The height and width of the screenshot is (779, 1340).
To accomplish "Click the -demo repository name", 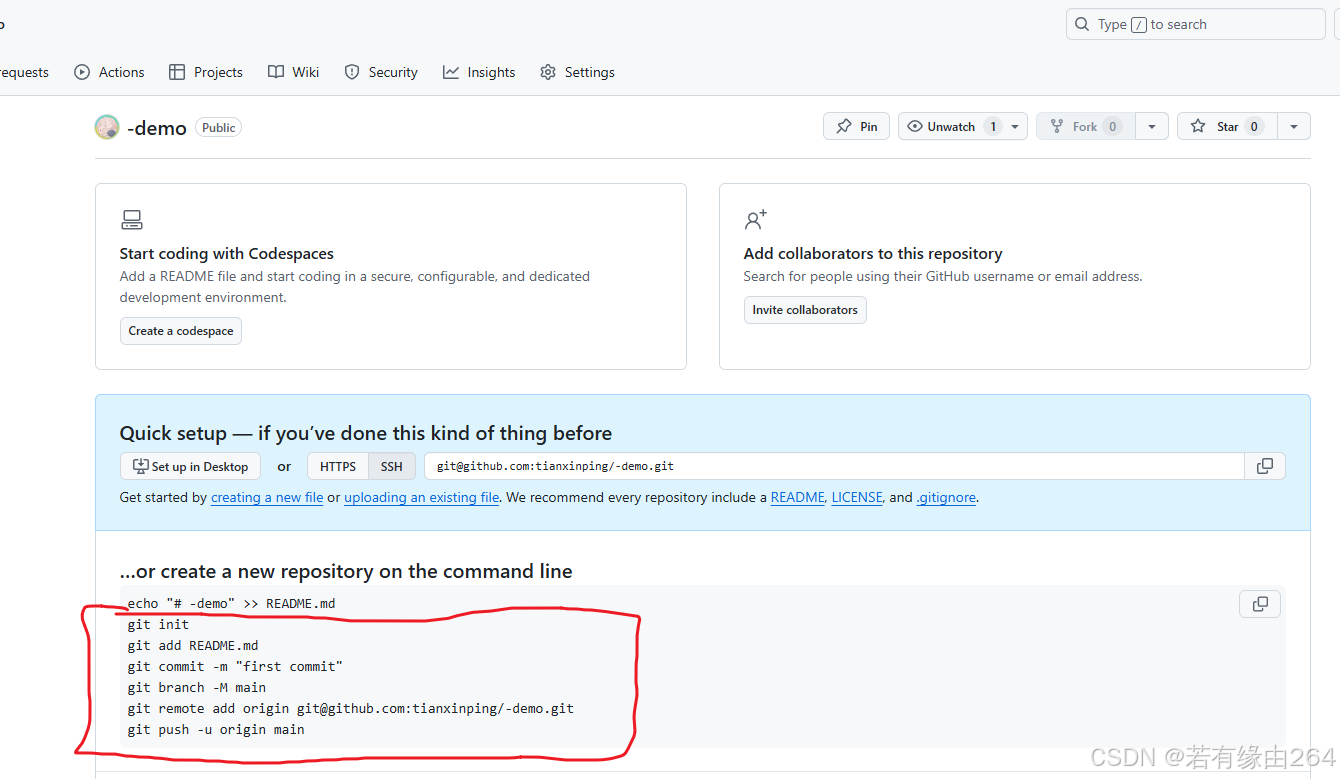I will 157,128.
